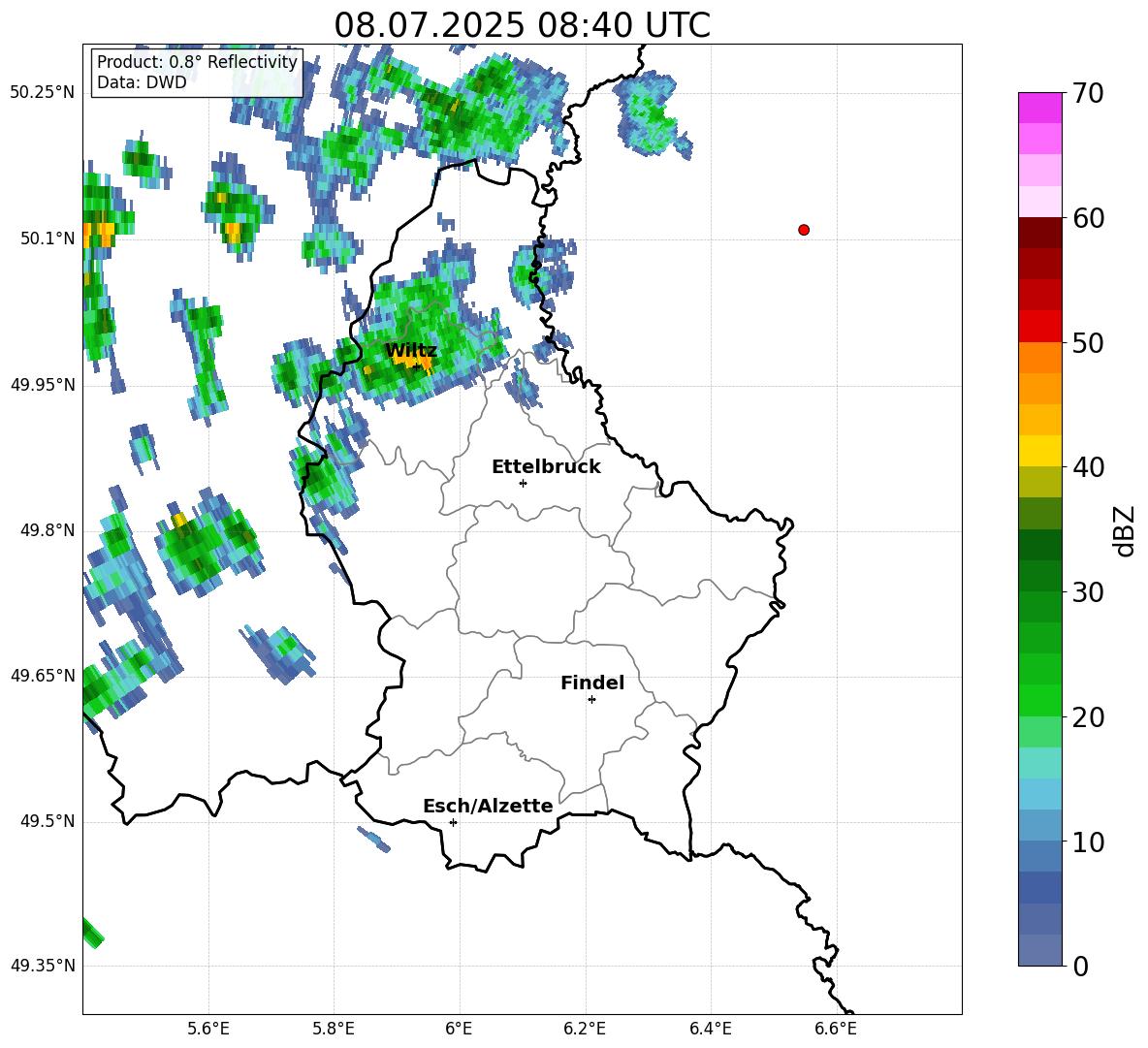1148x1048 pixels.
Task: Click the Data: DWD text
Action: [142, 82]
